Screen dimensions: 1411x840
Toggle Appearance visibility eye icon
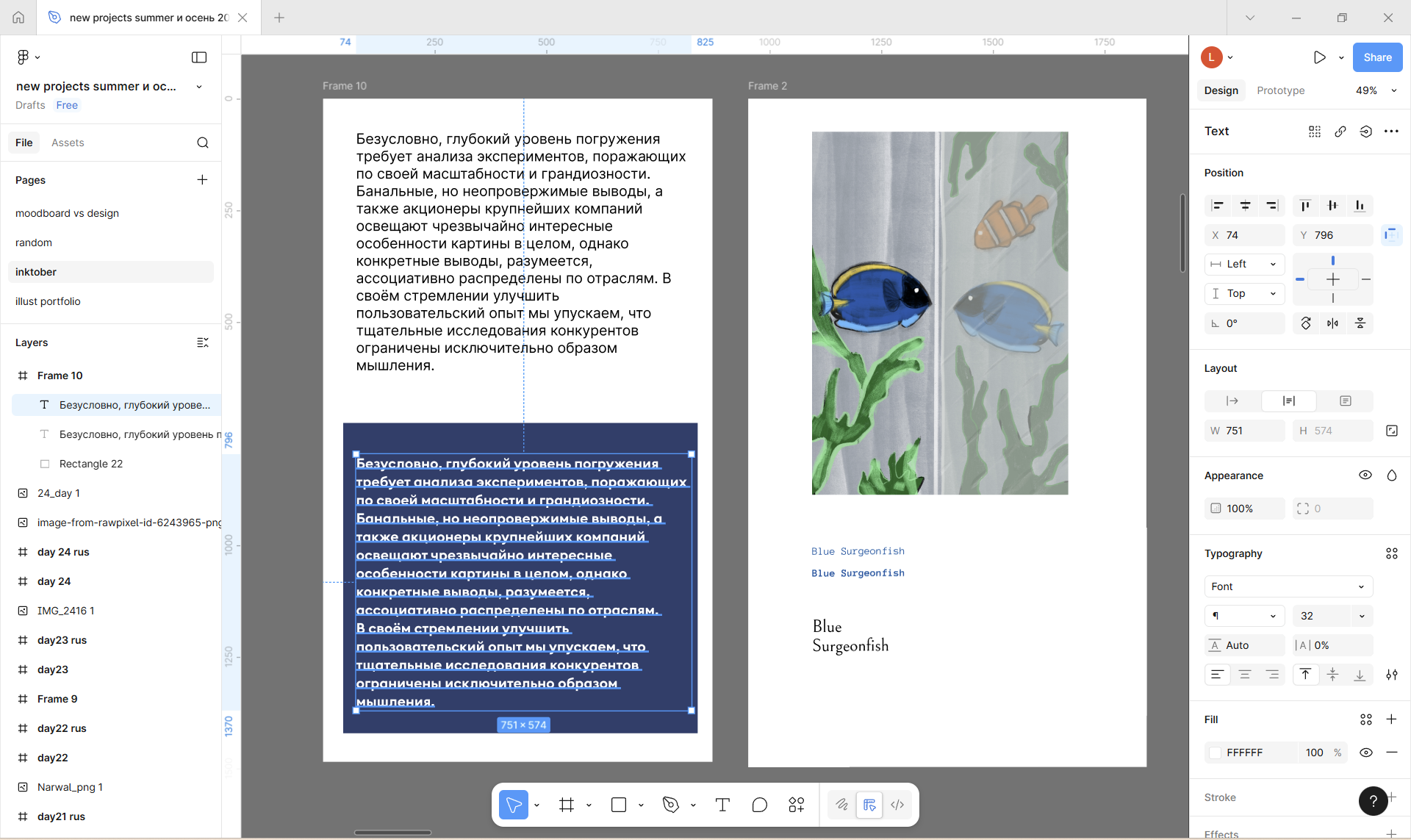point(1365,475)
